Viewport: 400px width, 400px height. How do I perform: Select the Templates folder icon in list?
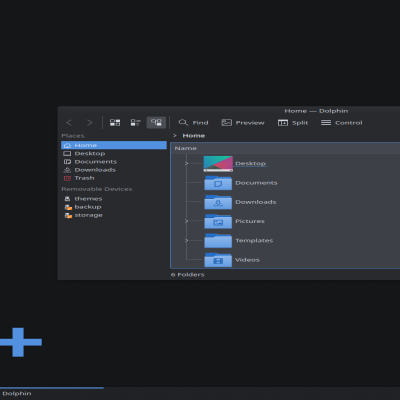[x=218, y=241]
